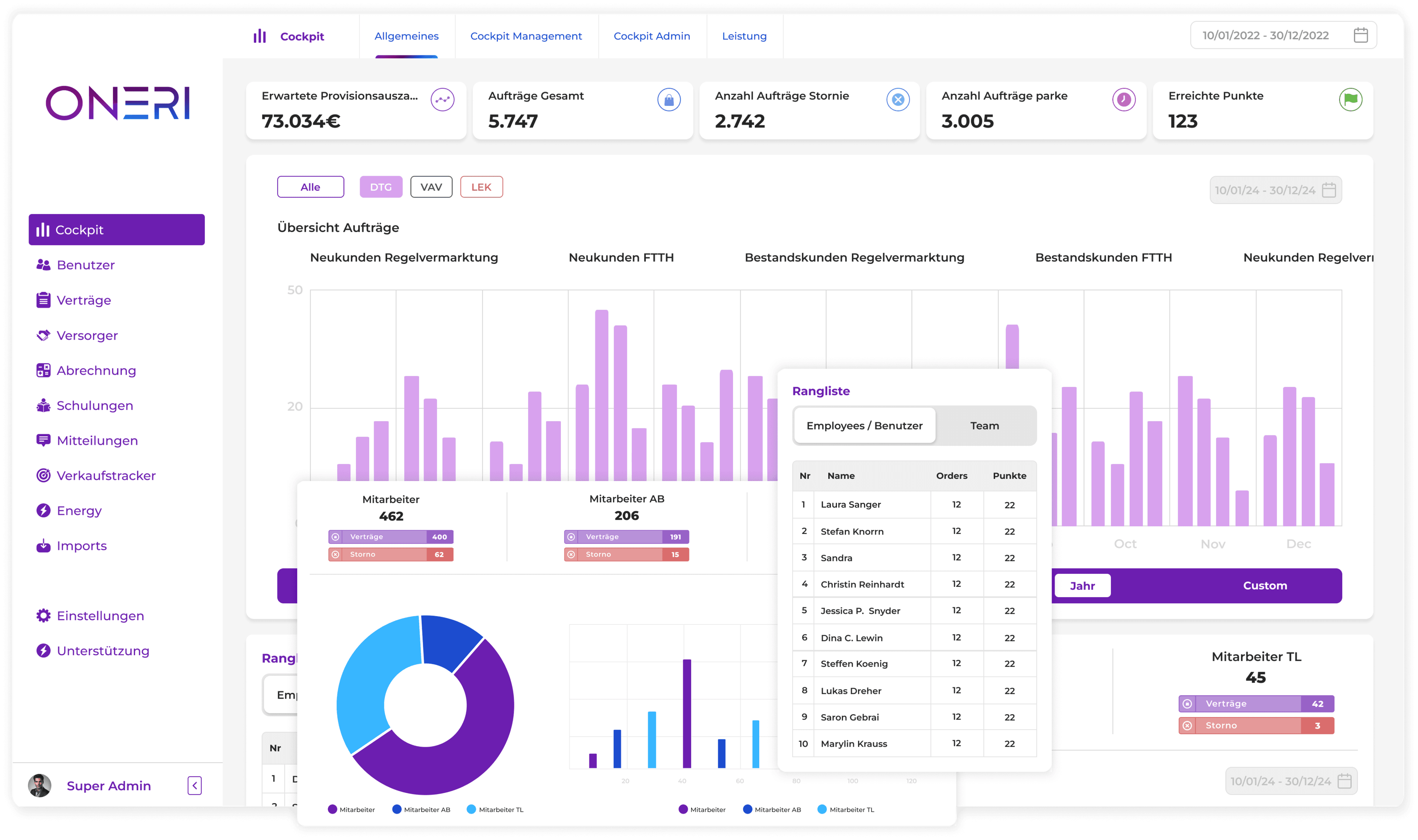Toggle the VAV filter chip
This screenshot has height=840, width=1418.
coord(431,187)
